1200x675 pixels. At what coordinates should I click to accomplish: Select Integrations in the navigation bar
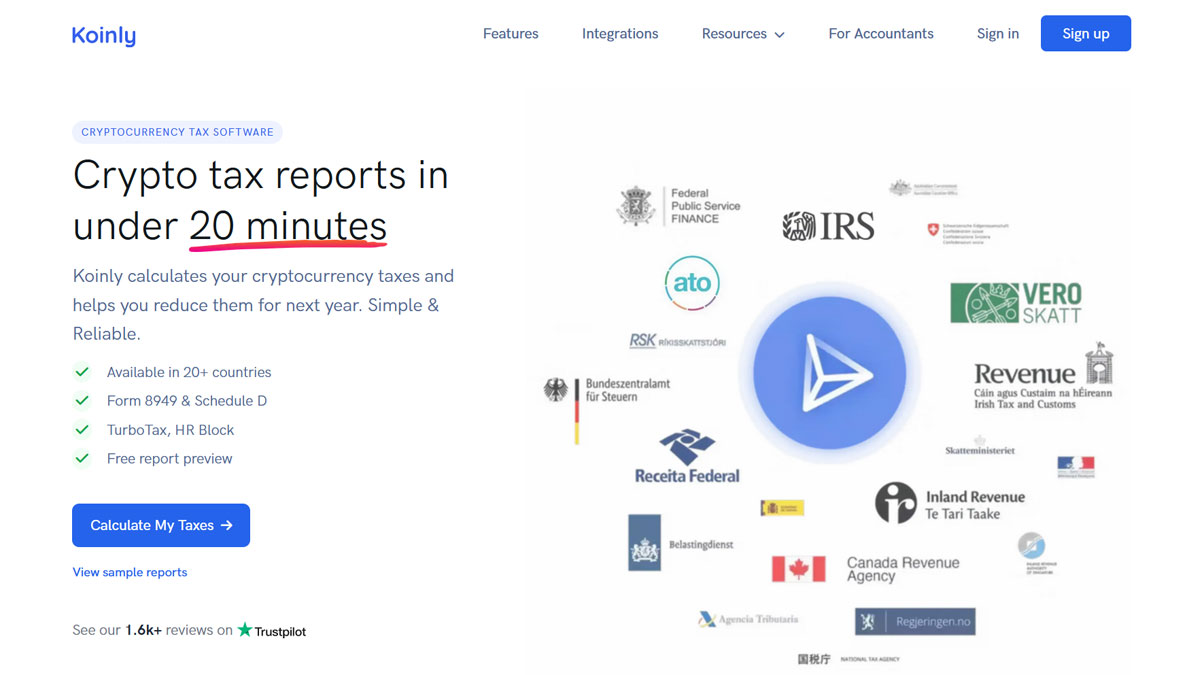coord(620,33)
